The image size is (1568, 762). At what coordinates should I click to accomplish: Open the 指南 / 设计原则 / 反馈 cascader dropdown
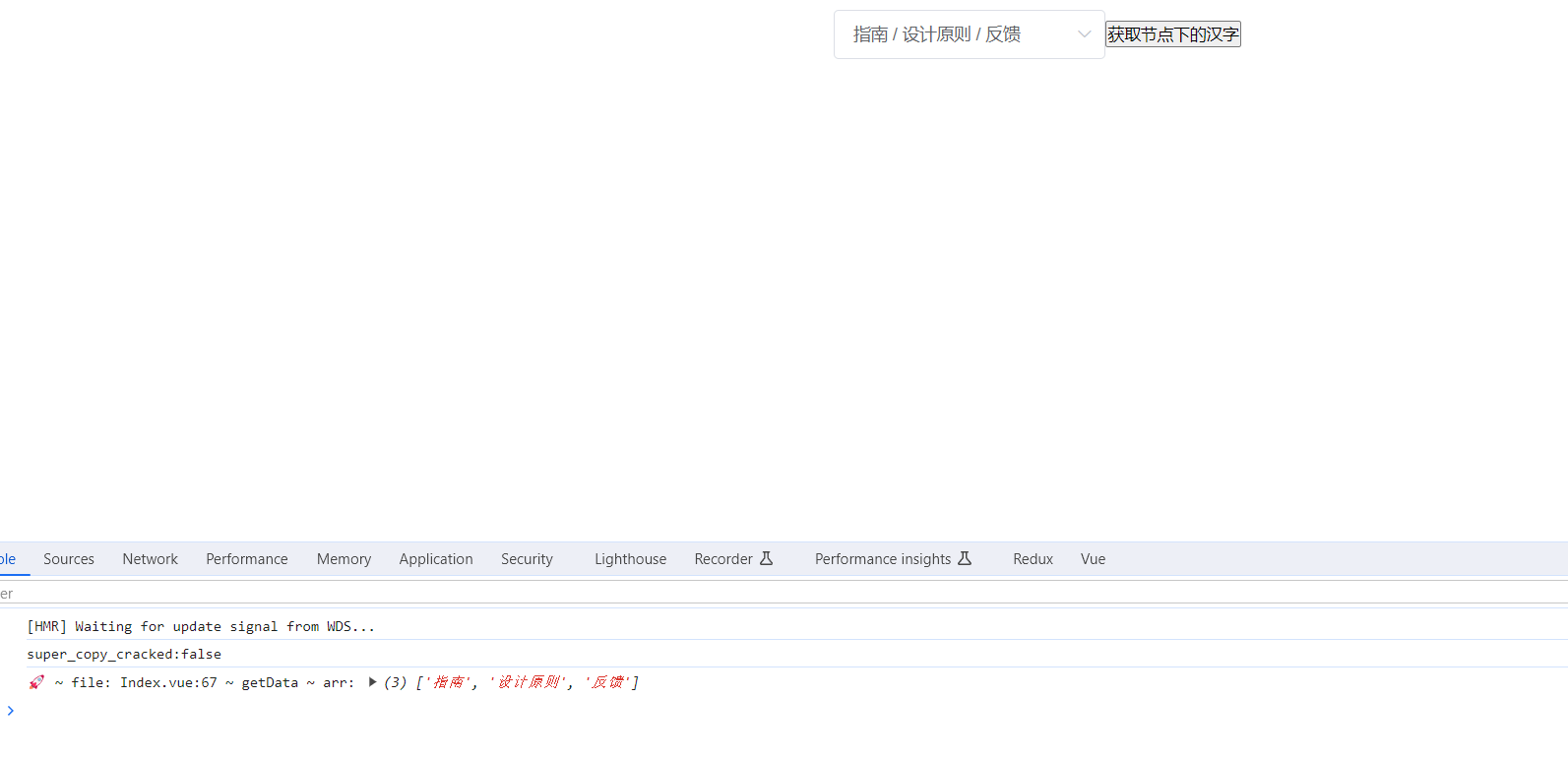969,34
